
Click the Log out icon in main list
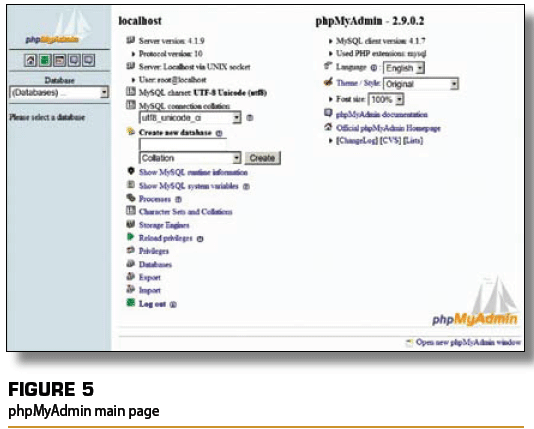coord(130,302)
